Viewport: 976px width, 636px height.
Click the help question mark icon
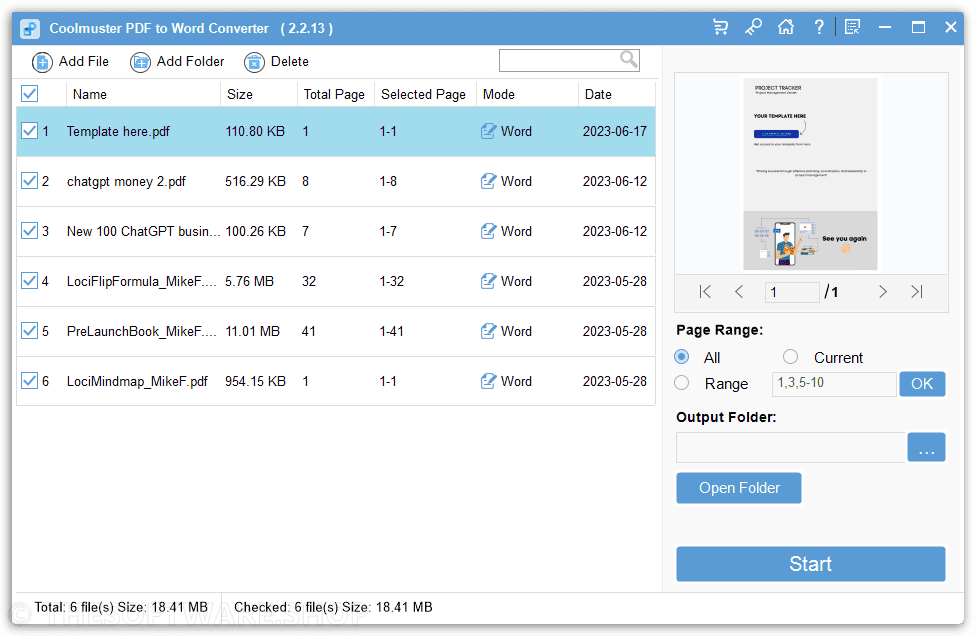coord(819,27)
